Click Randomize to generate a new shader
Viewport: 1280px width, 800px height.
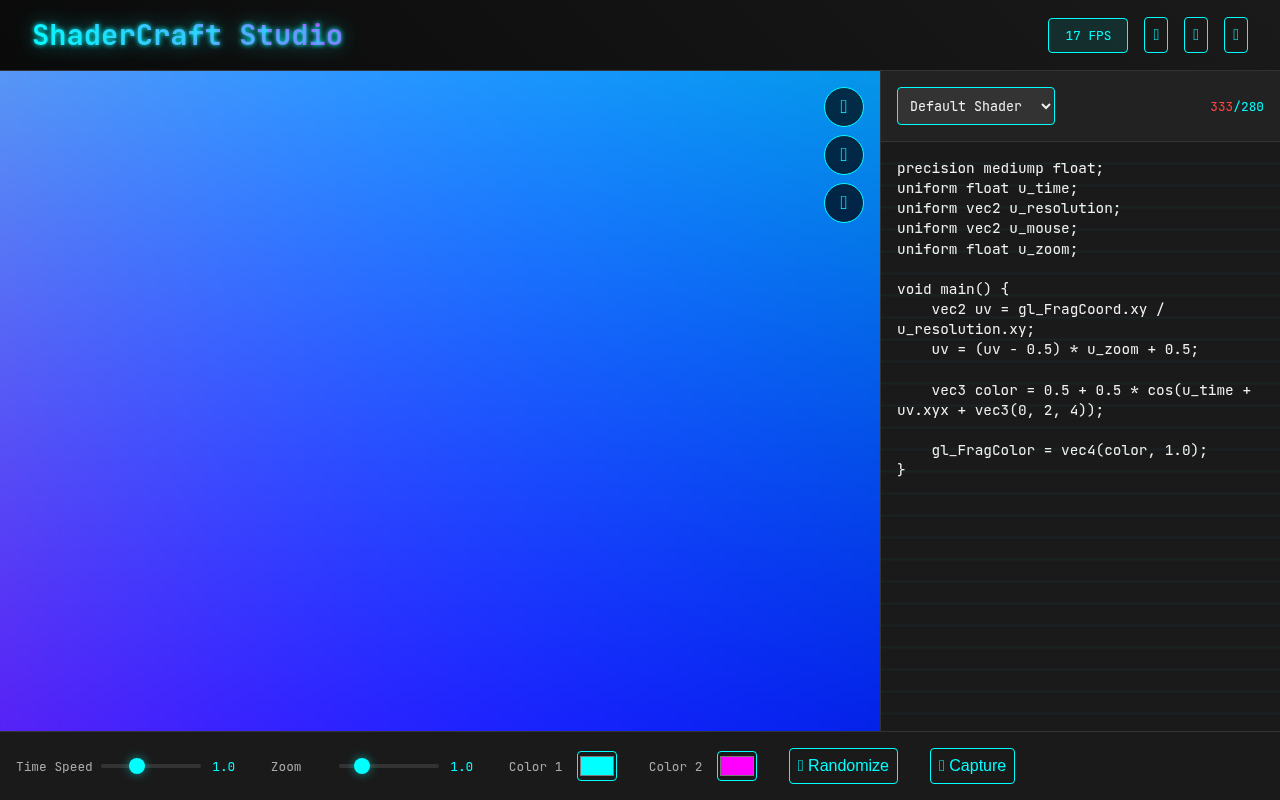843,765
